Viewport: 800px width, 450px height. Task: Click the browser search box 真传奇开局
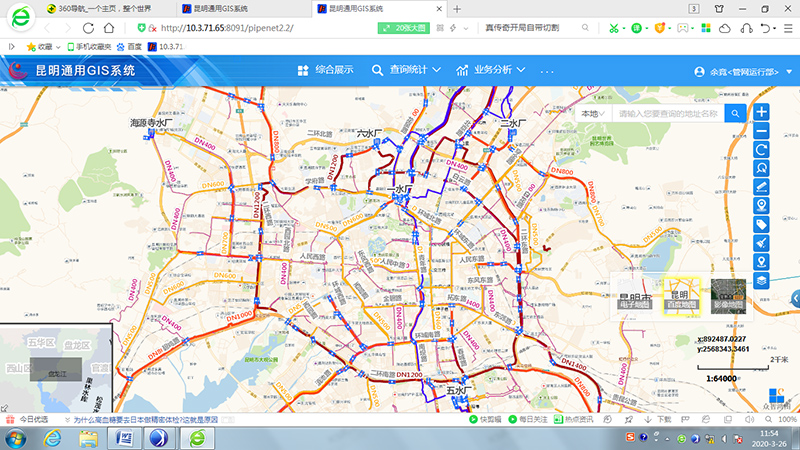pos(522,28)
